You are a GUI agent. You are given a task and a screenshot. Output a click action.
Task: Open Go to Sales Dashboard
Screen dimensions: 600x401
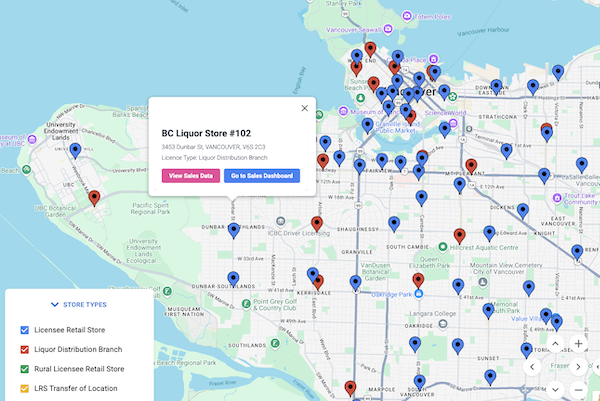click(261, 176)
